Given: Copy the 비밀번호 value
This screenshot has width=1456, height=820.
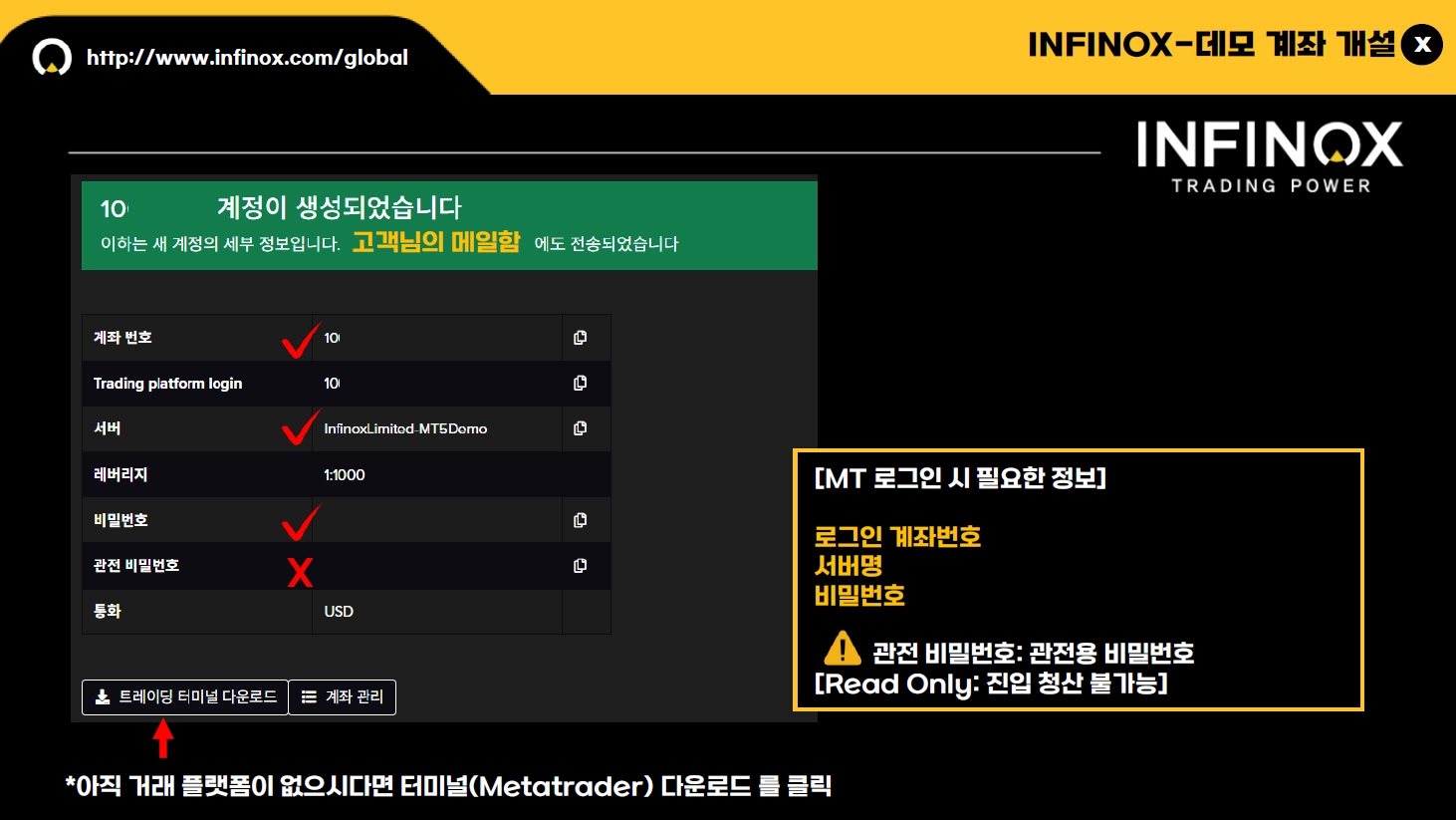Looking at the screenshot, I should pos(580,520).
